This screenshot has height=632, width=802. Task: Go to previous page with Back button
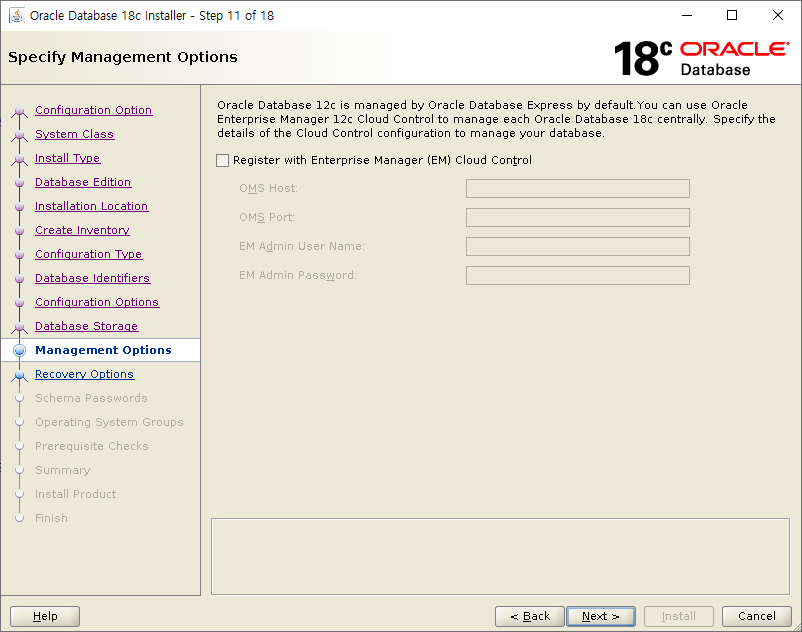(x=530, y=616)
